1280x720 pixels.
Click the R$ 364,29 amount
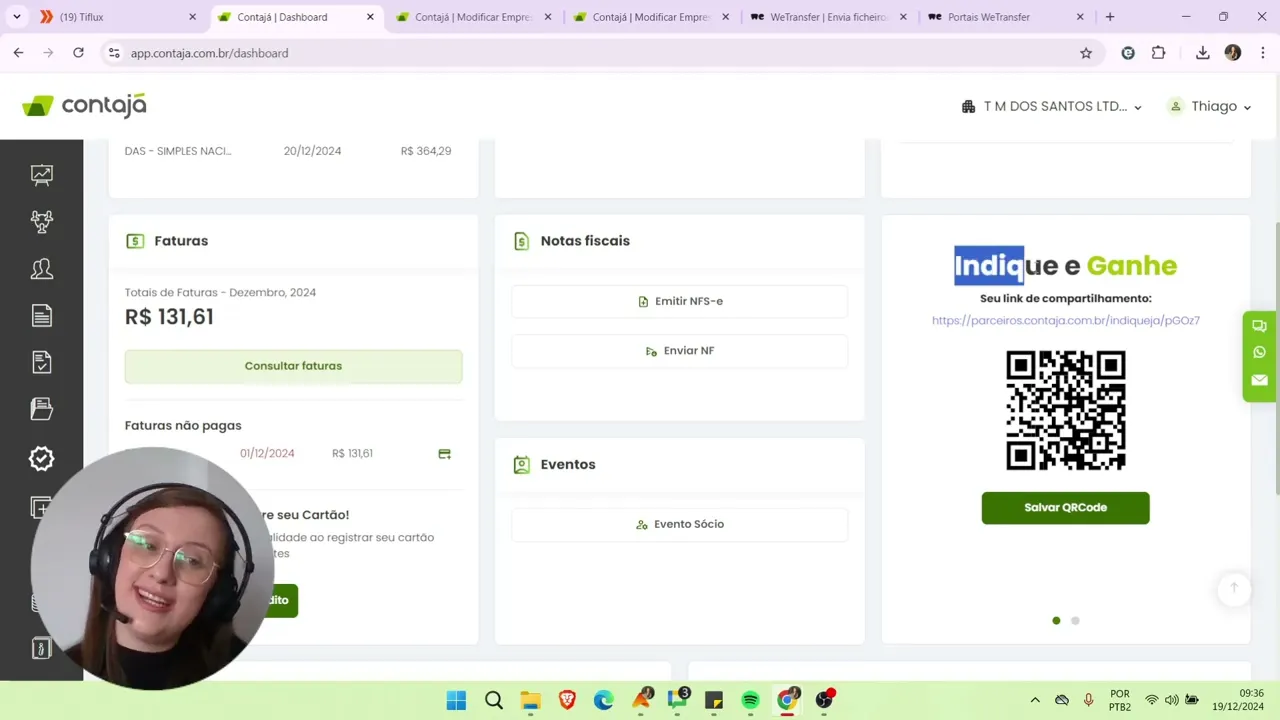[426, 151]
